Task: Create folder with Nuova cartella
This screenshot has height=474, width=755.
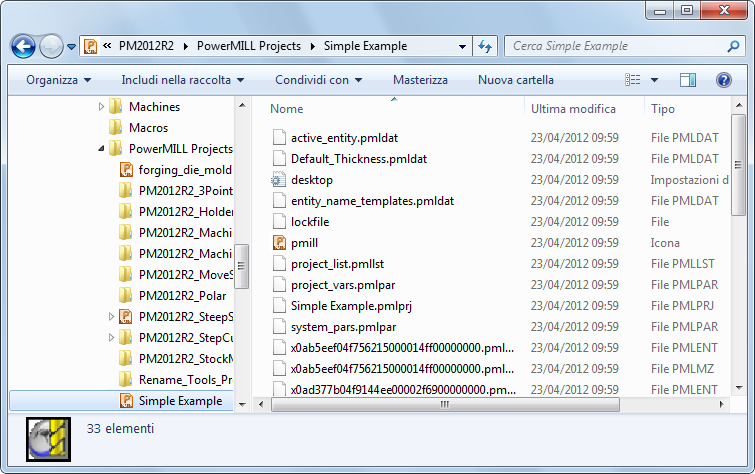Action: tap(516, 80)
